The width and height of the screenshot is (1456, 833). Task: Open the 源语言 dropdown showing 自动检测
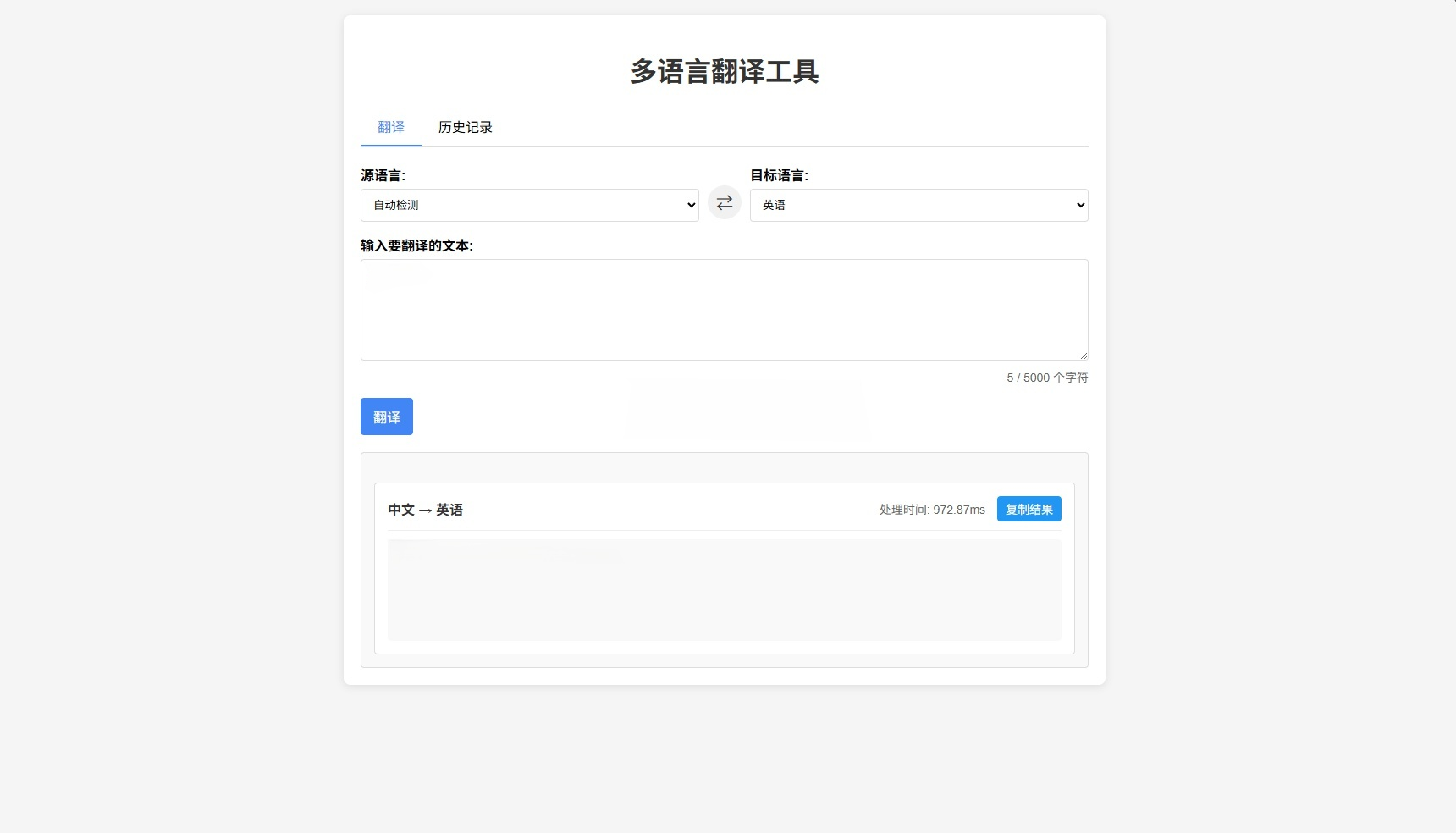(x=529, y=205)
